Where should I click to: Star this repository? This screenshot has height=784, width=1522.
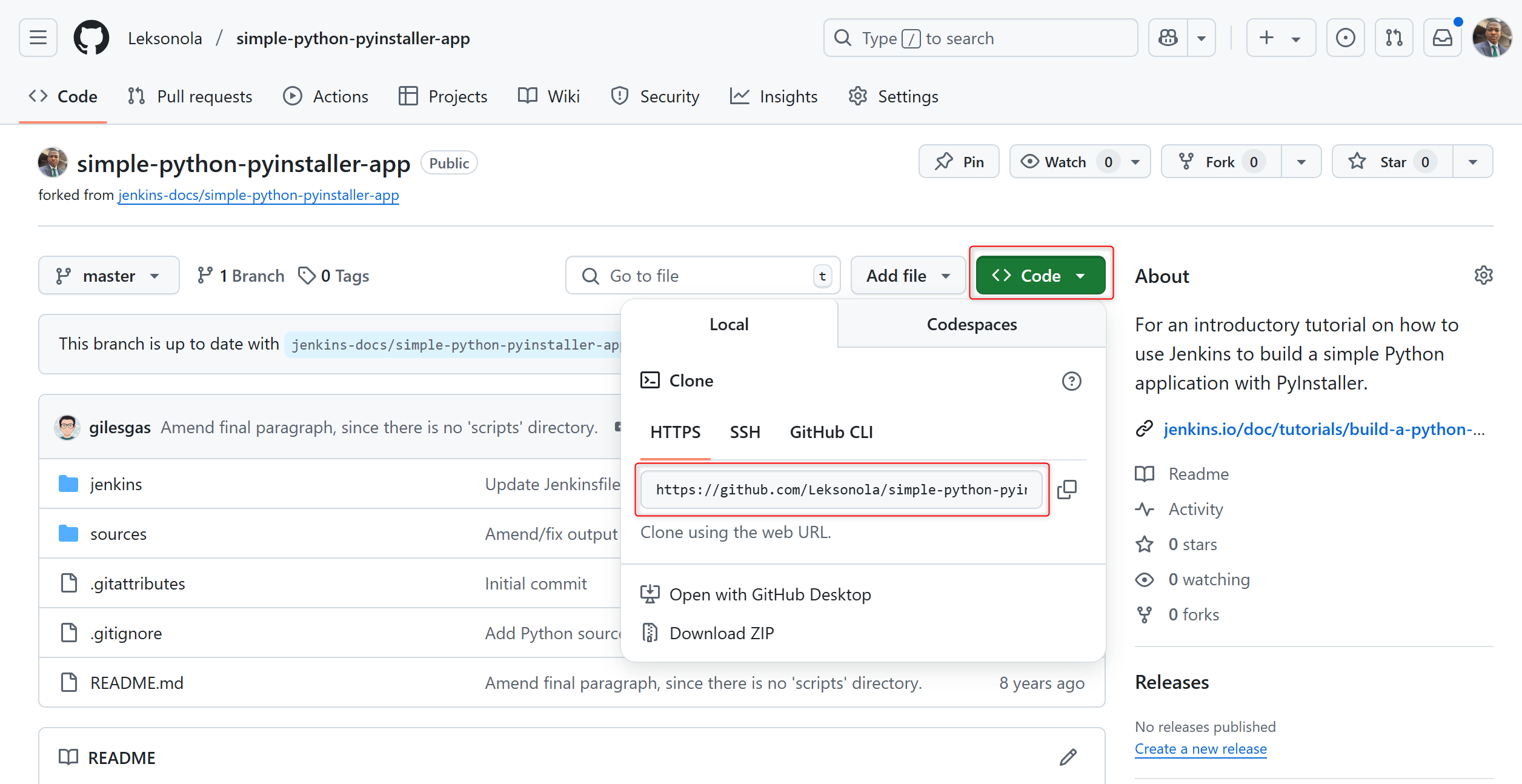point(1392,162)
